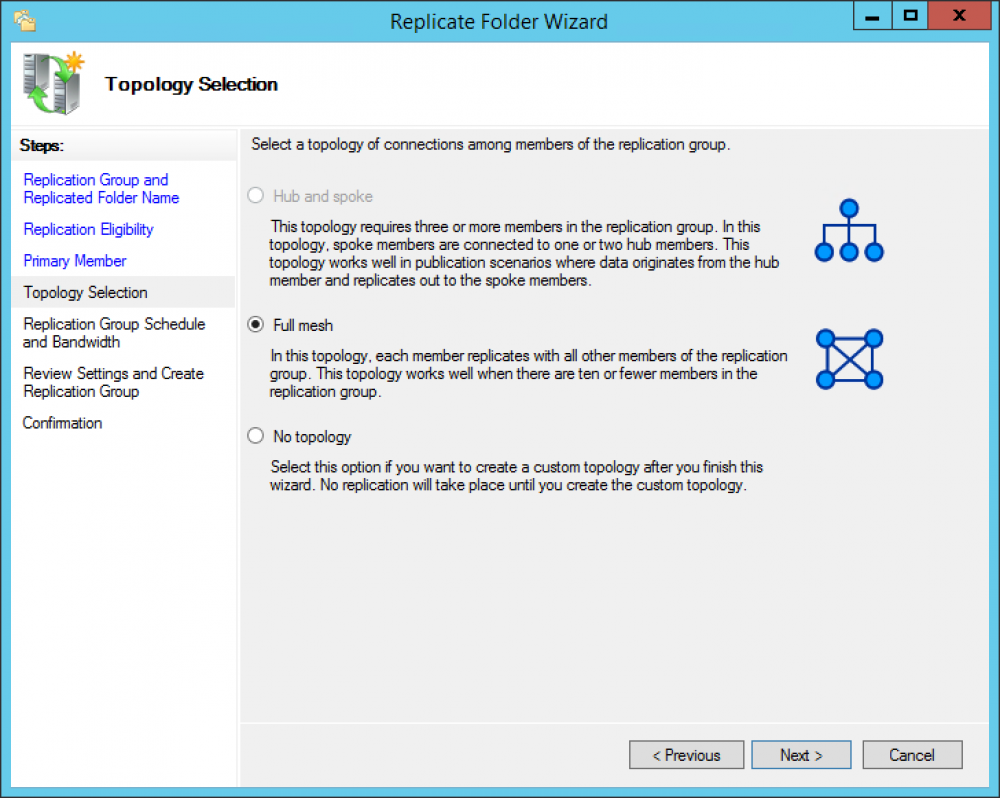Image resolution: width=1000 pixels, height=798 pixels.
Task: Click the hub and spoke diagram icon
Action: click(848, 230)
